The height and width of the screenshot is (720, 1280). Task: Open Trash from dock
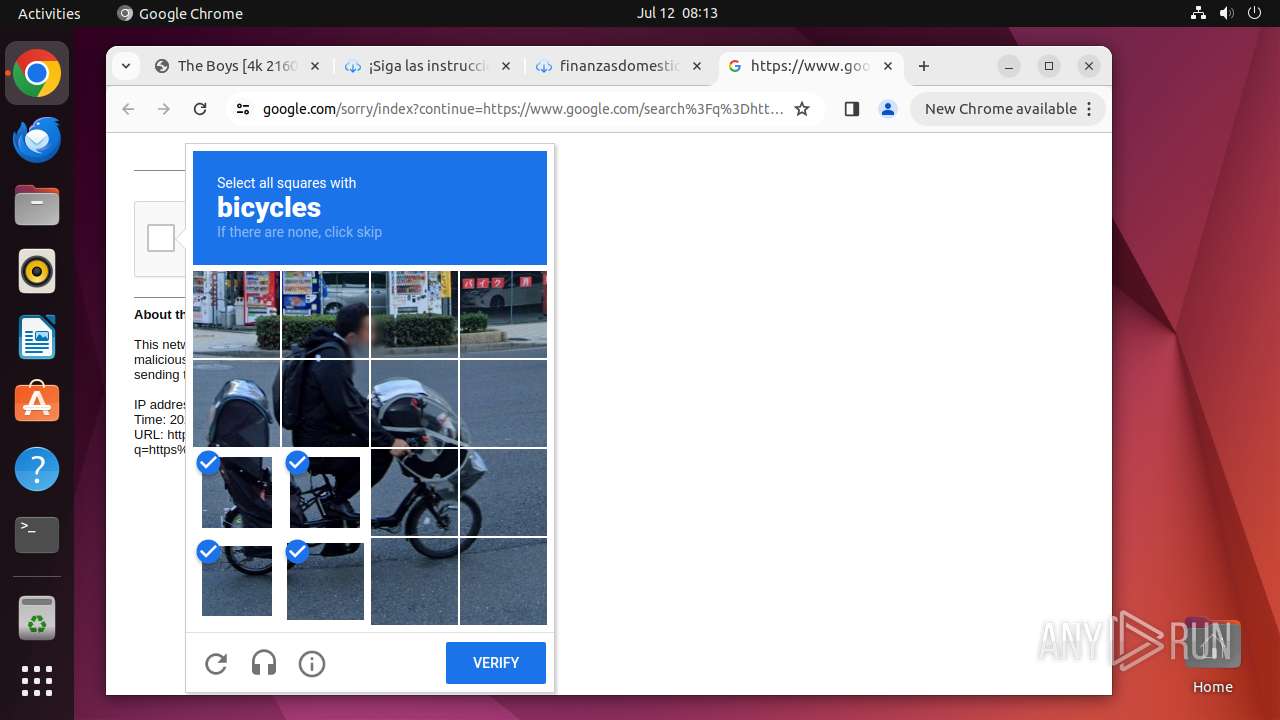[37, 618]
